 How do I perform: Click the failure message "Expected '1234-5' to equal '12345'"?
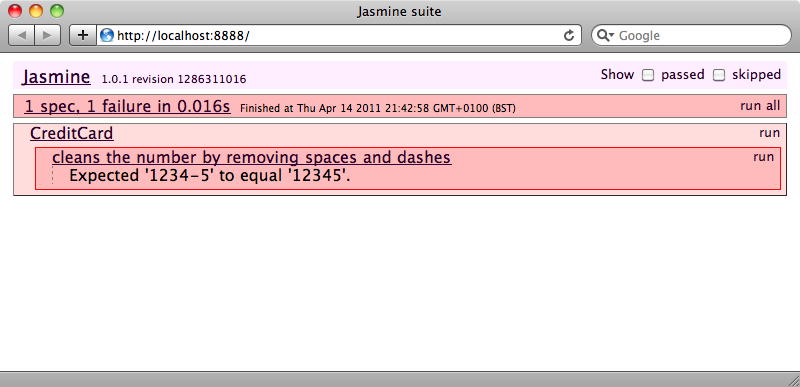pyautogui.click(x=210, y=176)
